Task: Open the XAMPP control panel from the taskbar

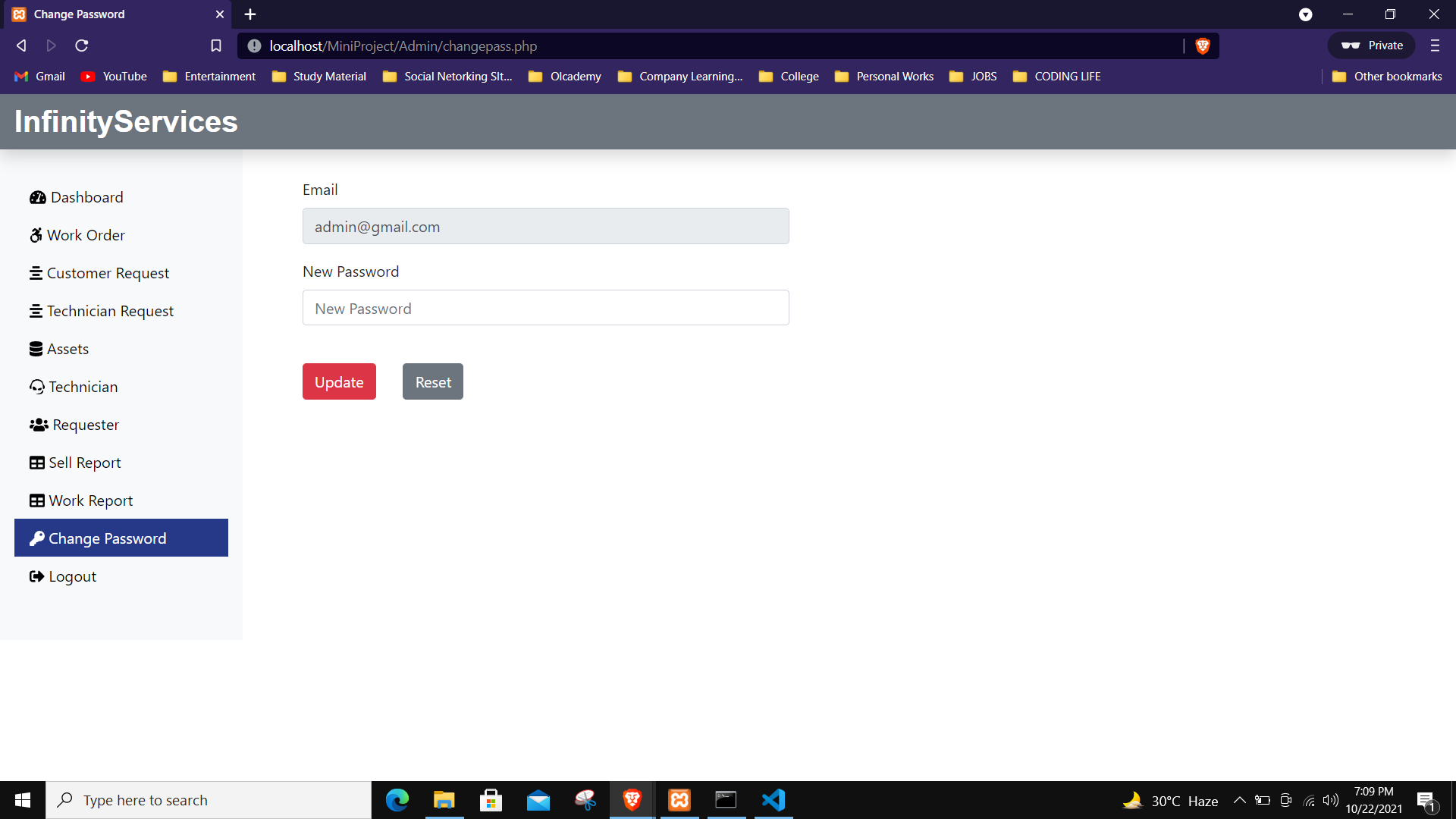Action: [x=679, y=799]
